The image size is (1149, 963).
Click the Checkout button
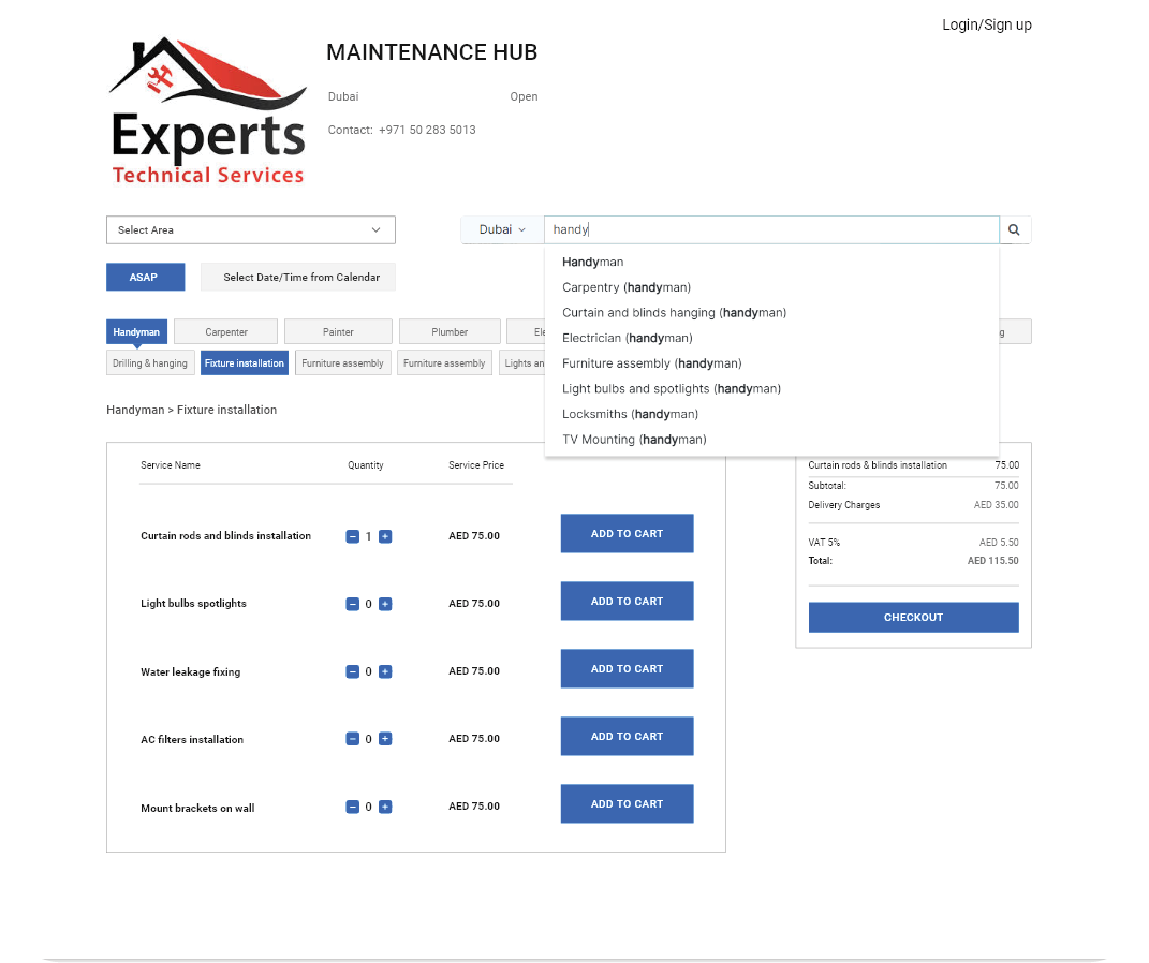[x=913, y=617]
